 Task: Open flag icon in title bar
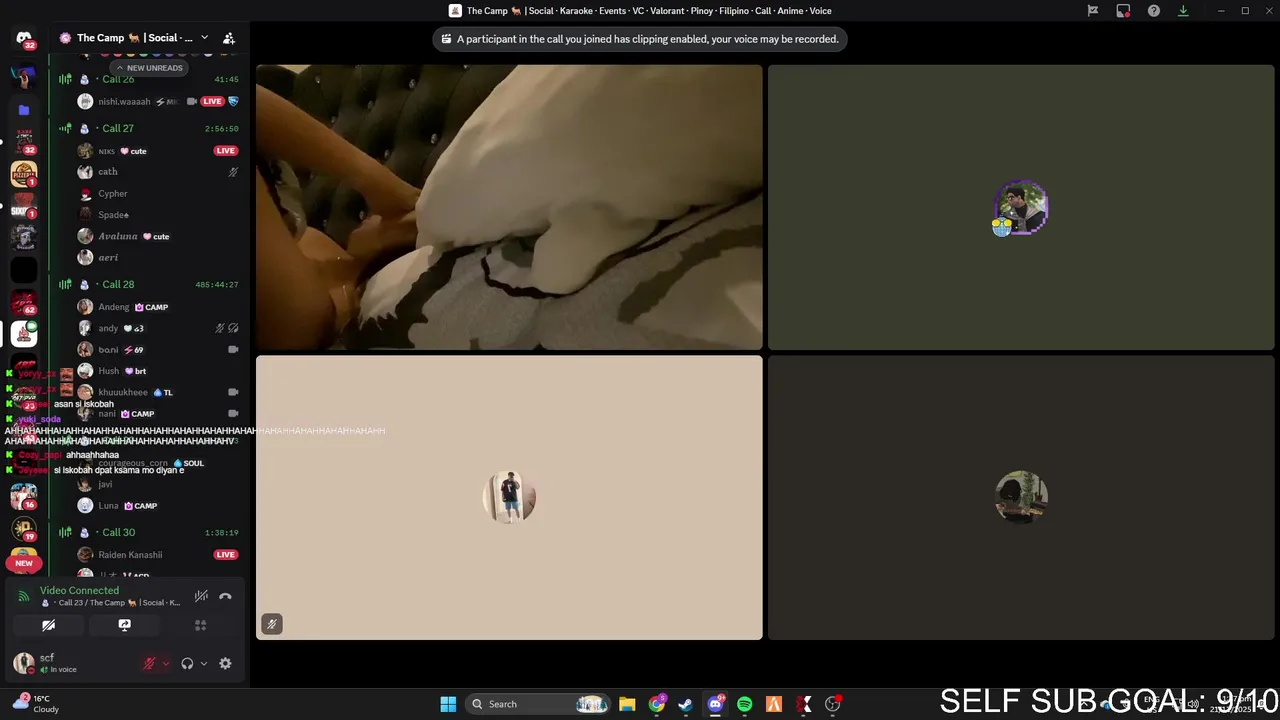[1093, 11]
